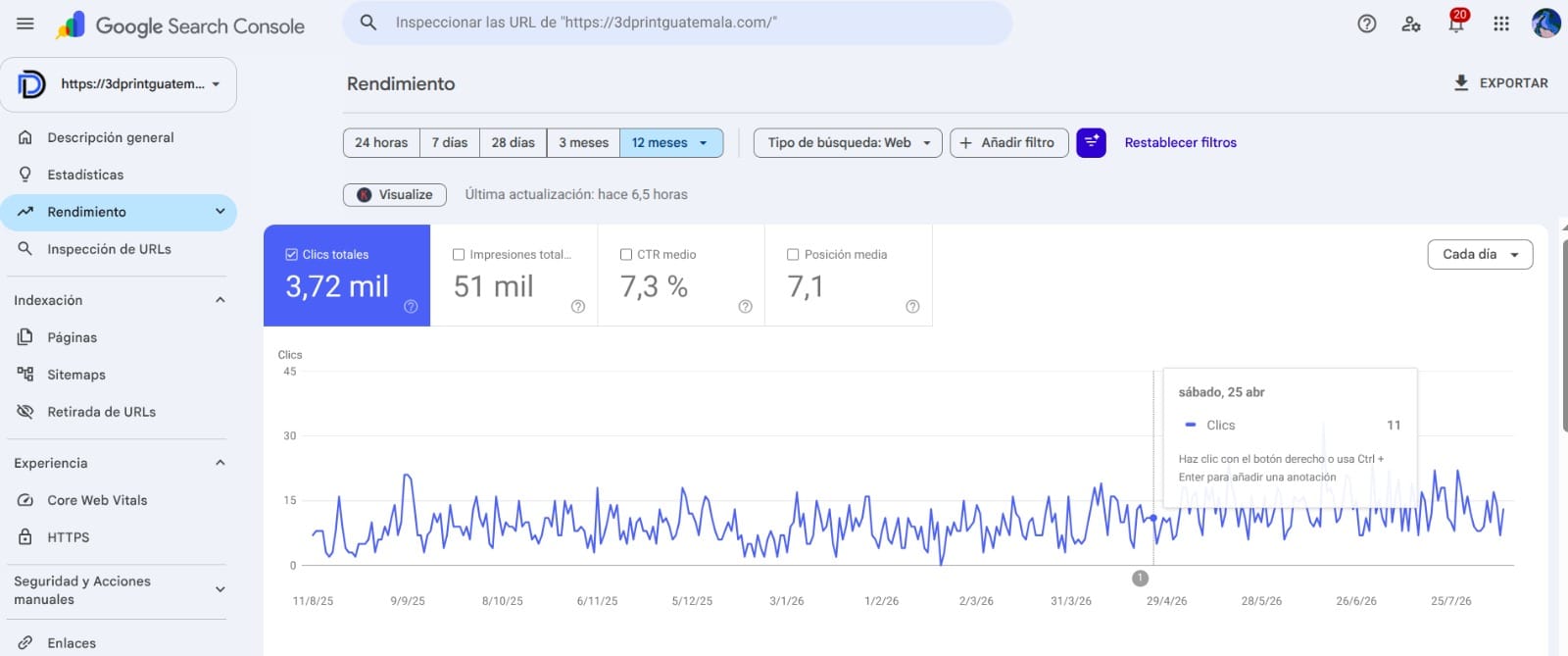
Task: Click help icon in Clics totales card
Action: click(411, 307)
